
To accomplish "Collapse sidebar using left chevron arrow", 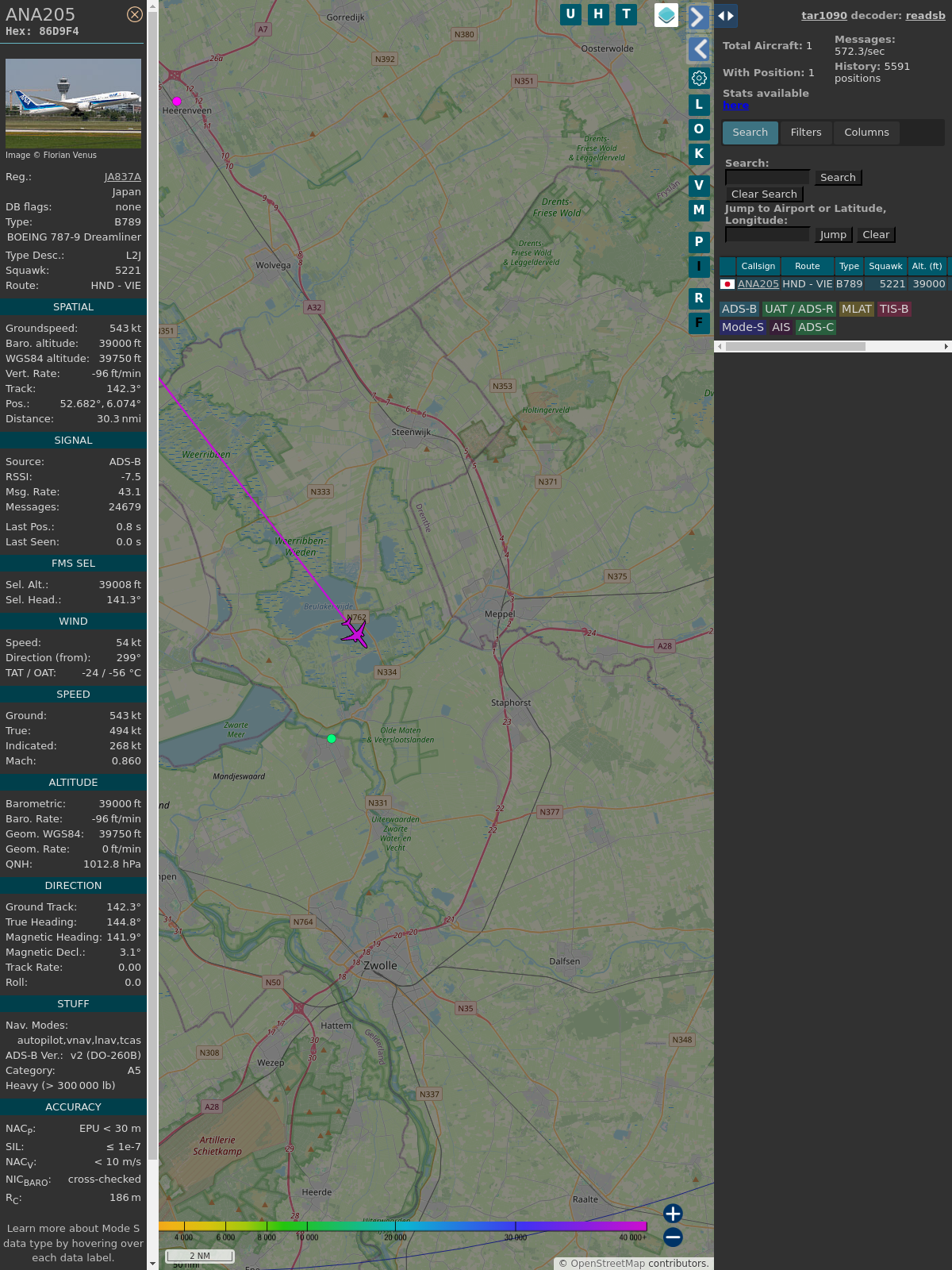I will [698, 49].
